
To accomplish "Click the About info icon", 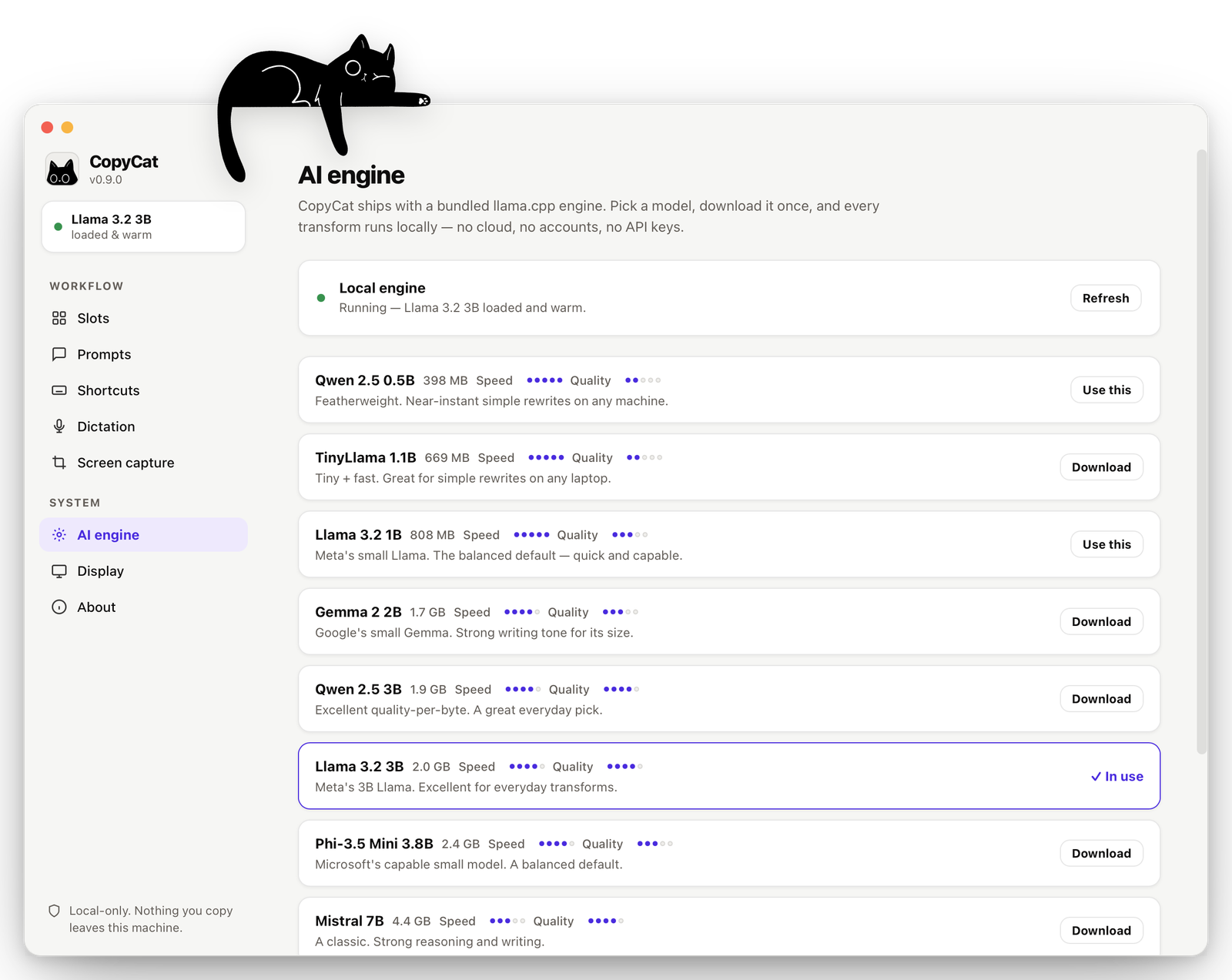I will 59,607.
